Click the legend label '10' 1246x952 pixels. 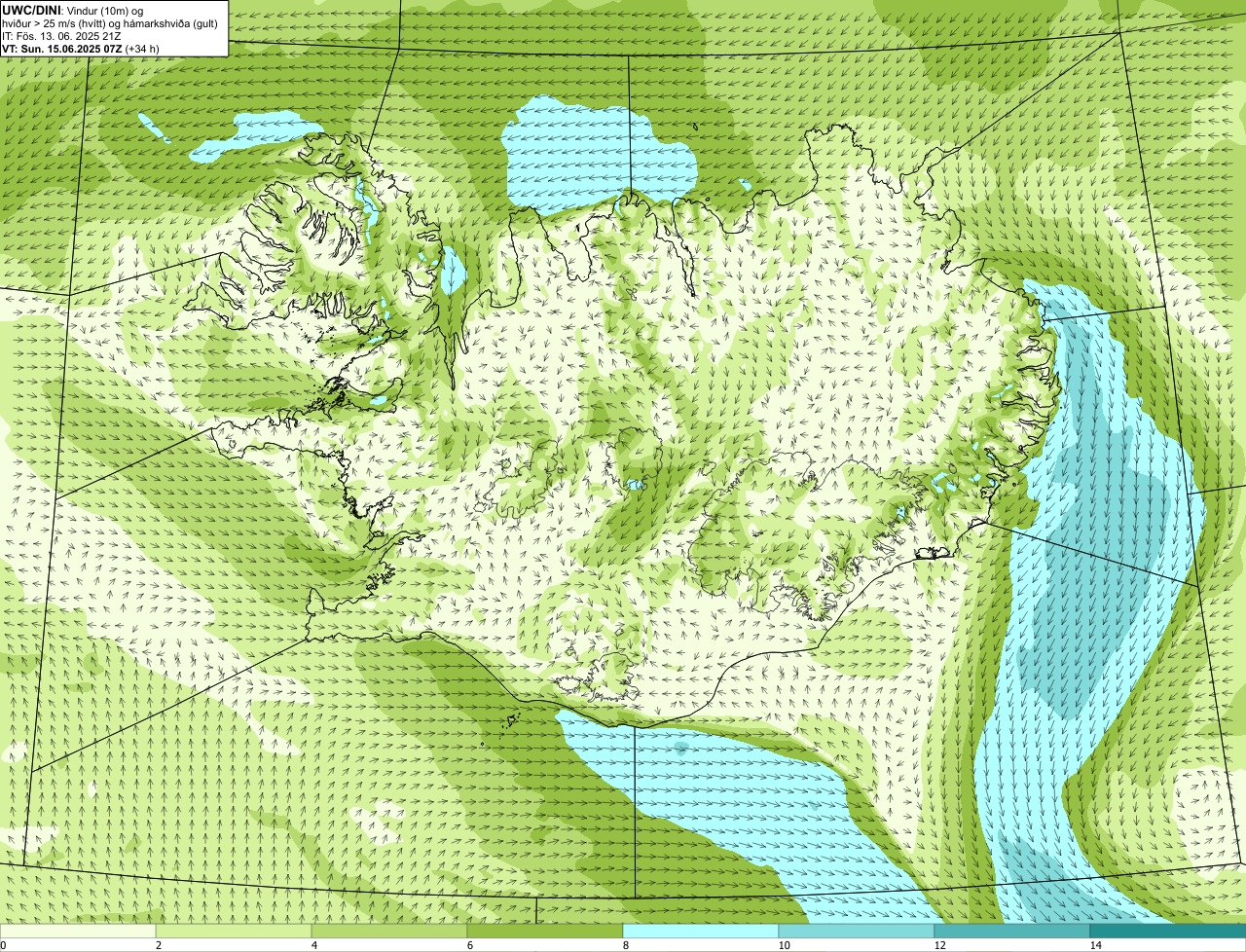tap(784, 945)
